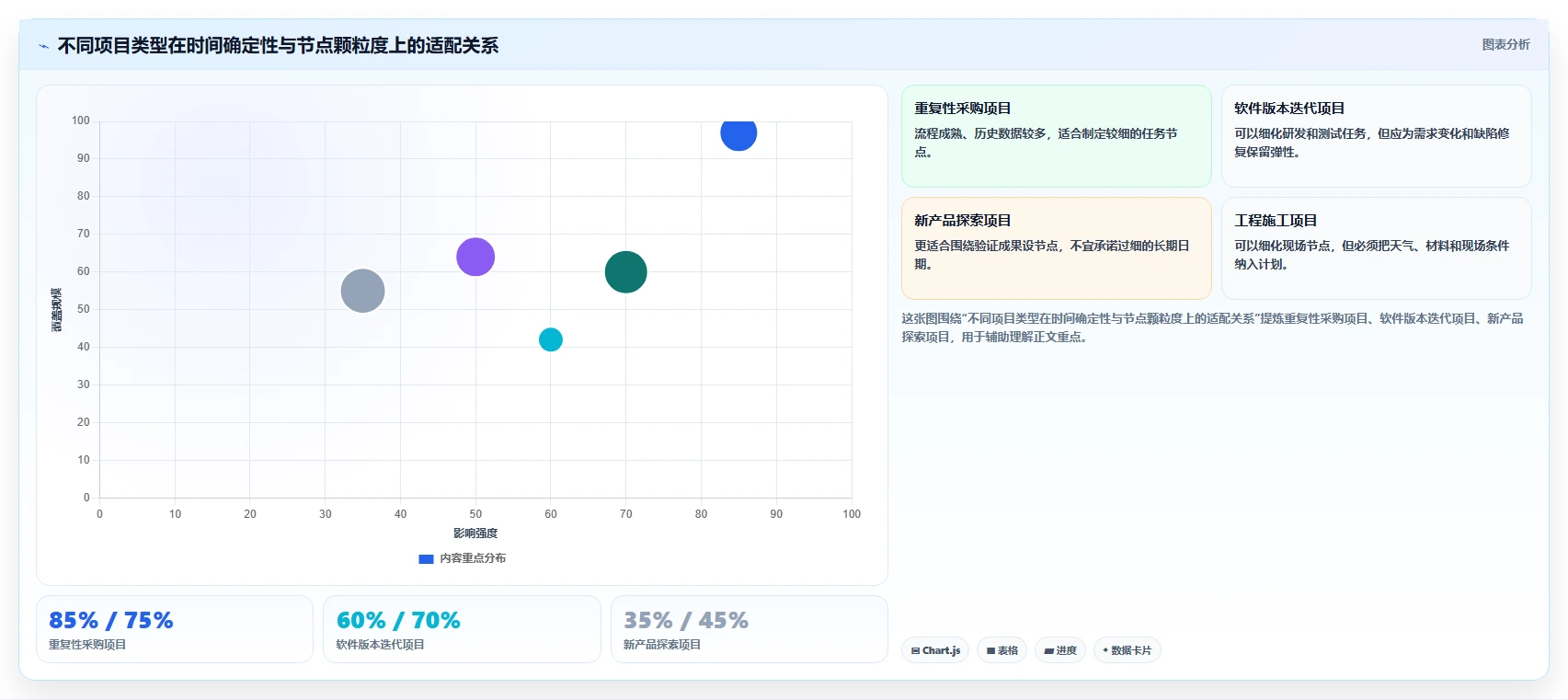
Task: Click the dark green bubble in the chart
Action: coord(626,272)
